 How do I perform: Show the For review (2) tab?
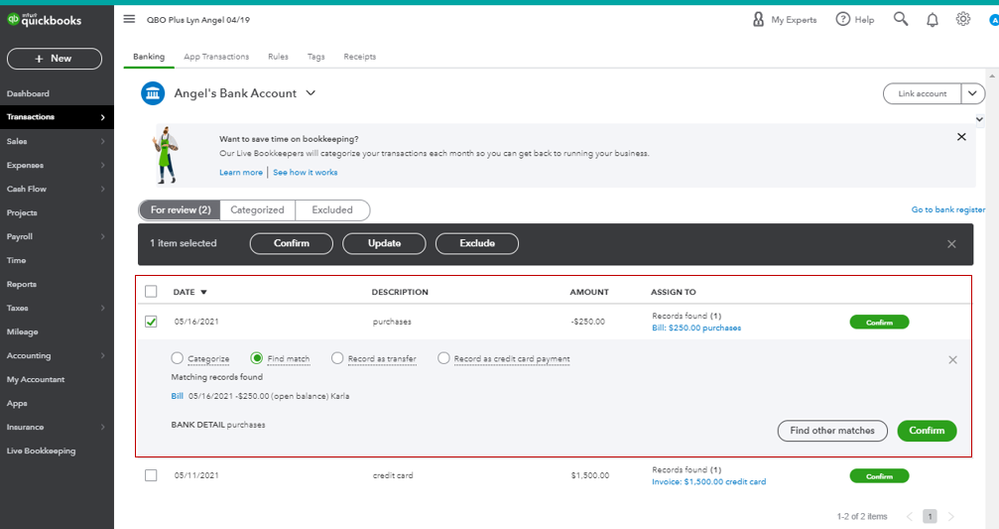pyautogui.click(x=180, y=210)
